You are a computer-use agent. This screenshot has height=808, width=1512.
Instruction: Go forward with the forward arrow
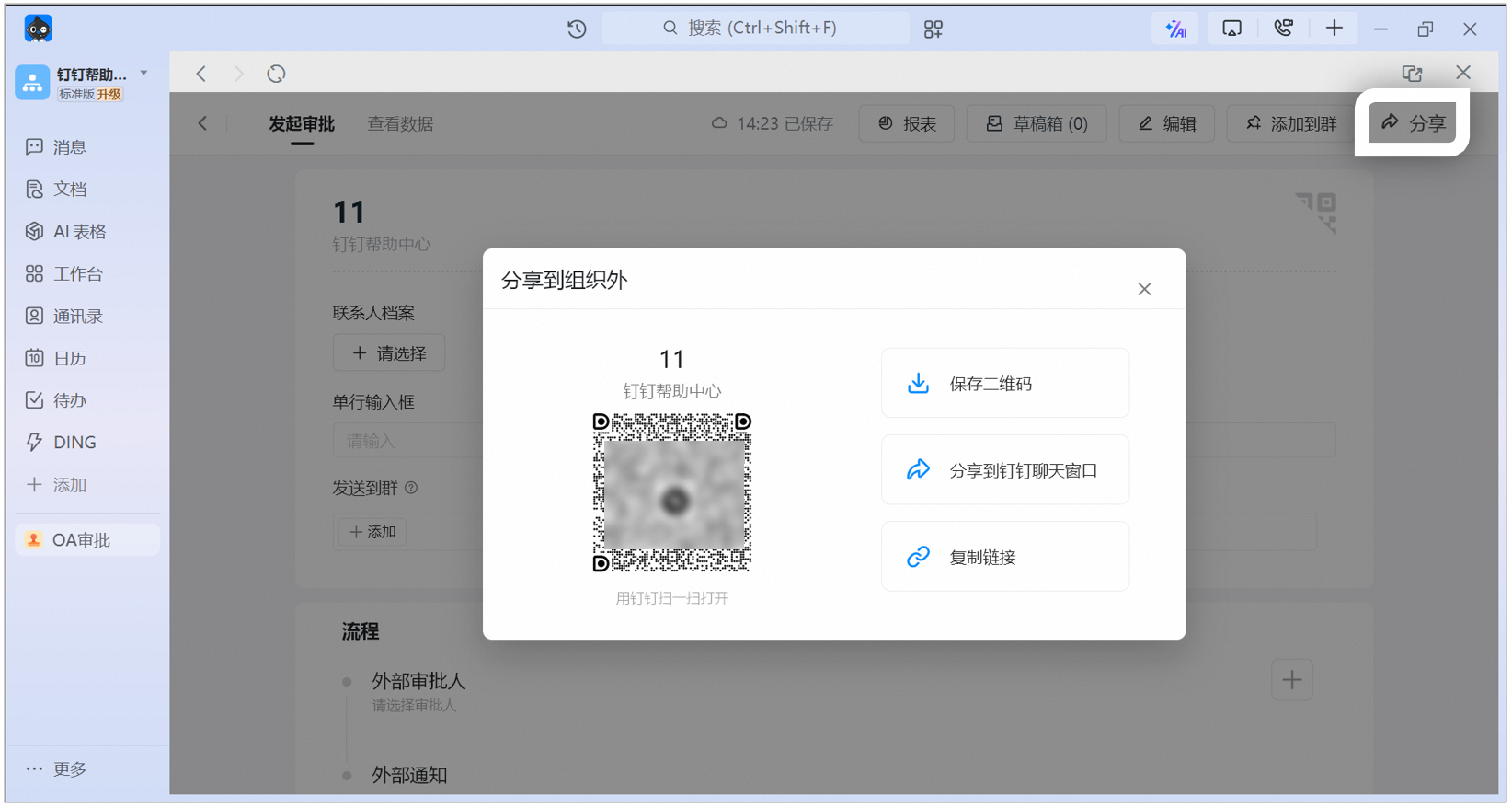(239, 74)
